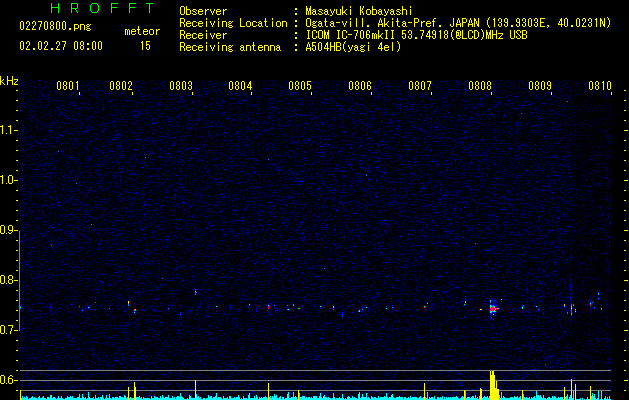Screen dimensions: 629x400
Task: Select the filename 02270800.png
Action: (x=55, y=27)
